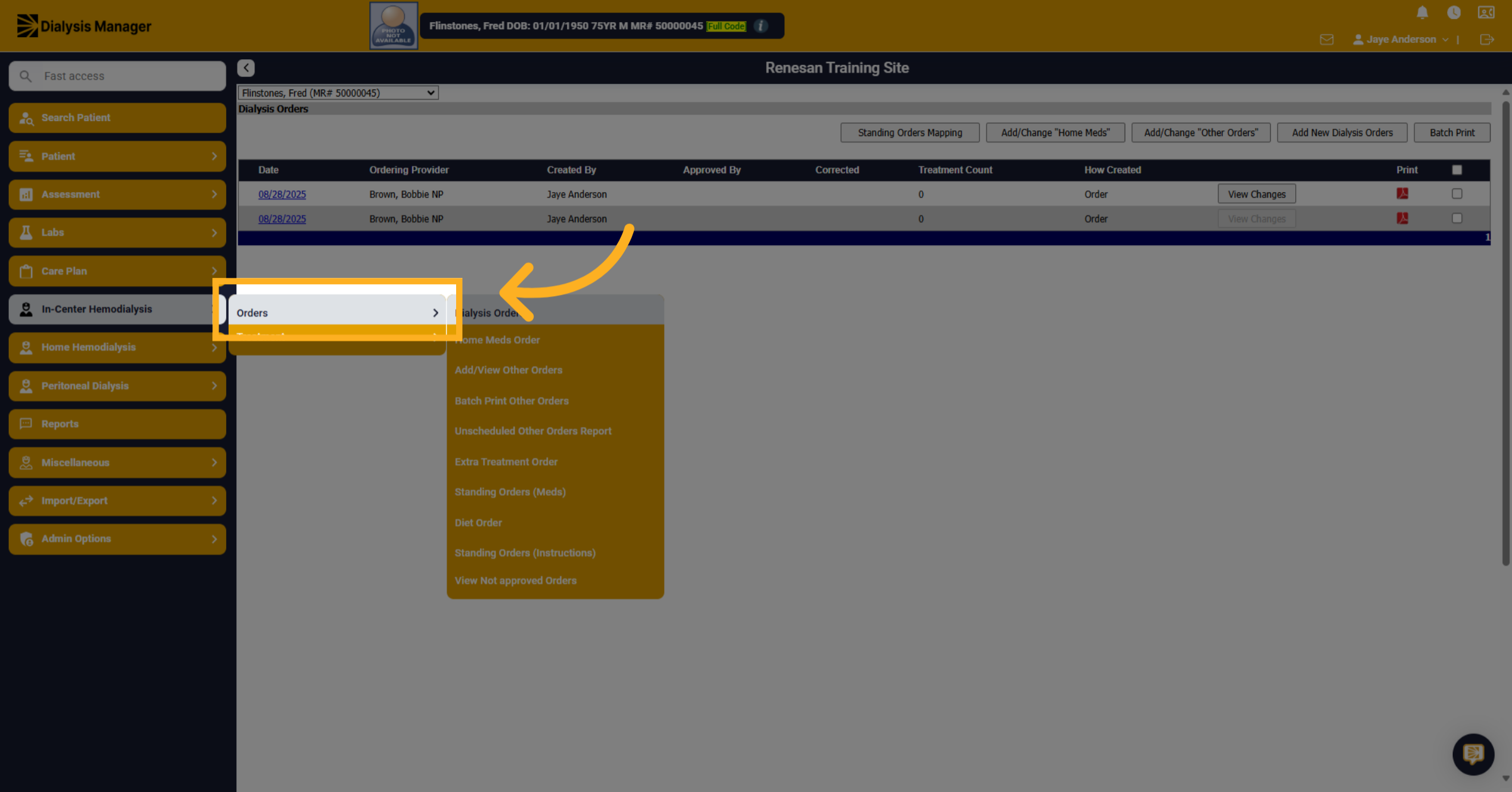
Task: Click the Standing Orders Mapping button
Action: point(910,132)
